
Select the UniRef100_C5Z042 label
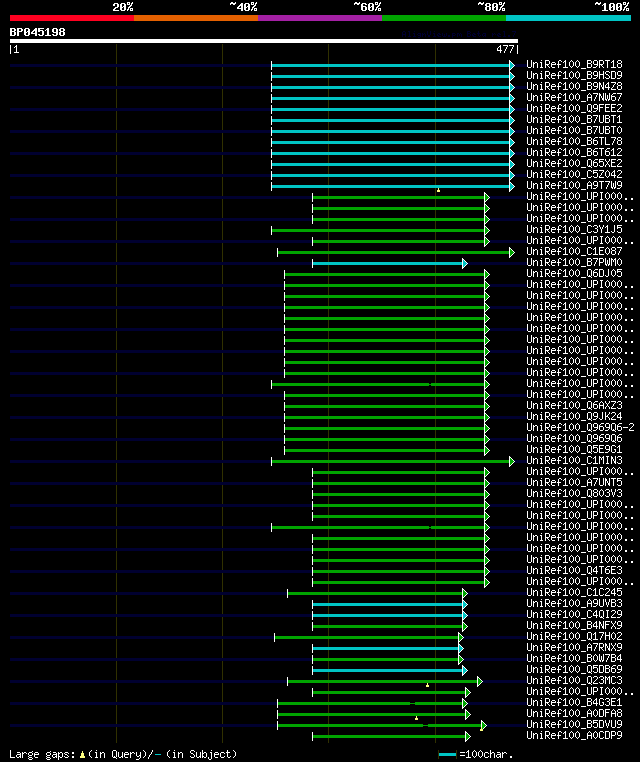tap(574, 174)
